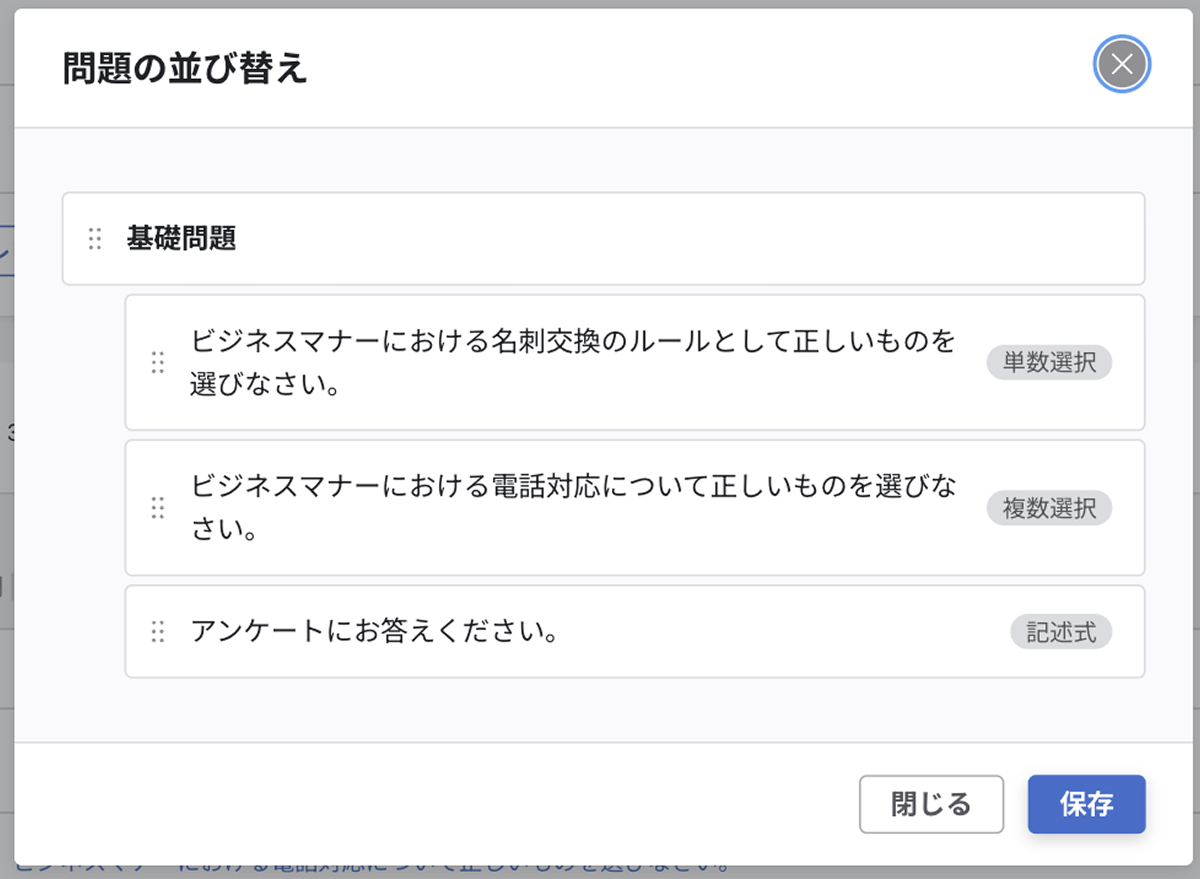
Task: Click the 単数選択 type badge
Action: click(x=1049, y=363)
